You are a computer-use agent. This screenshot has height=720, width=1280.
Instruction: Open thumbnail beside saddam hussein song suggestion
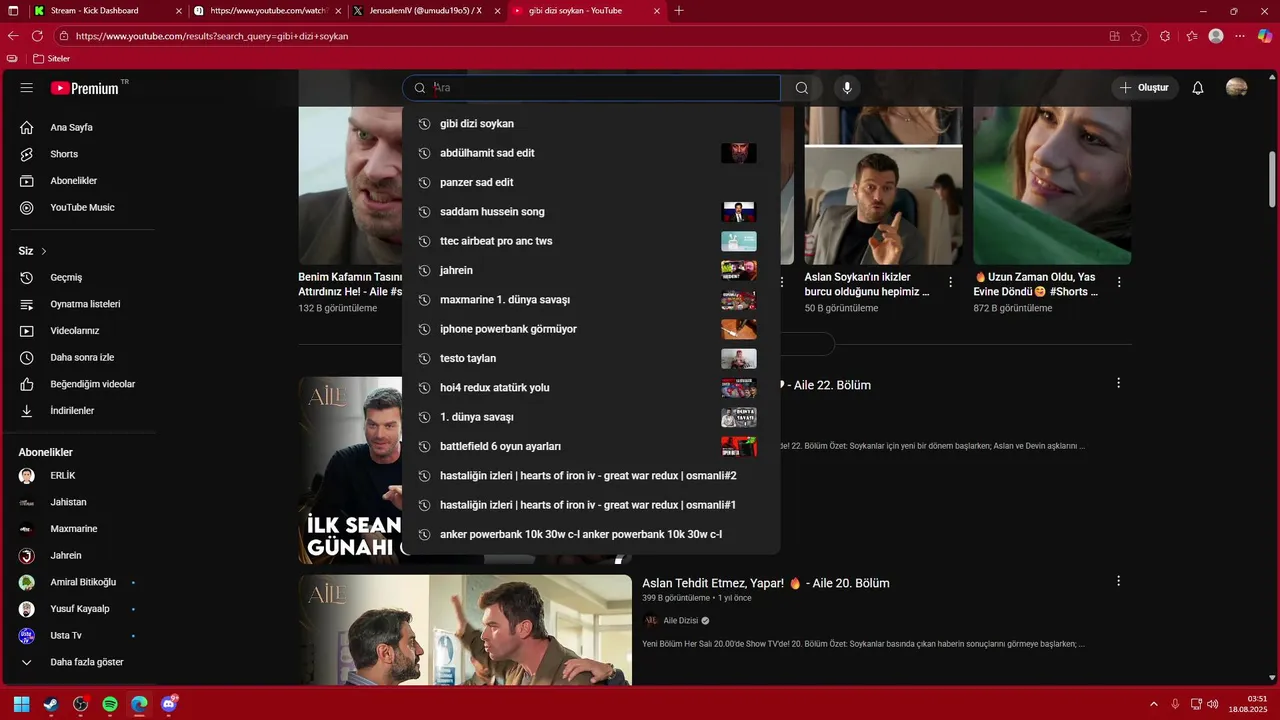(739, 212)
